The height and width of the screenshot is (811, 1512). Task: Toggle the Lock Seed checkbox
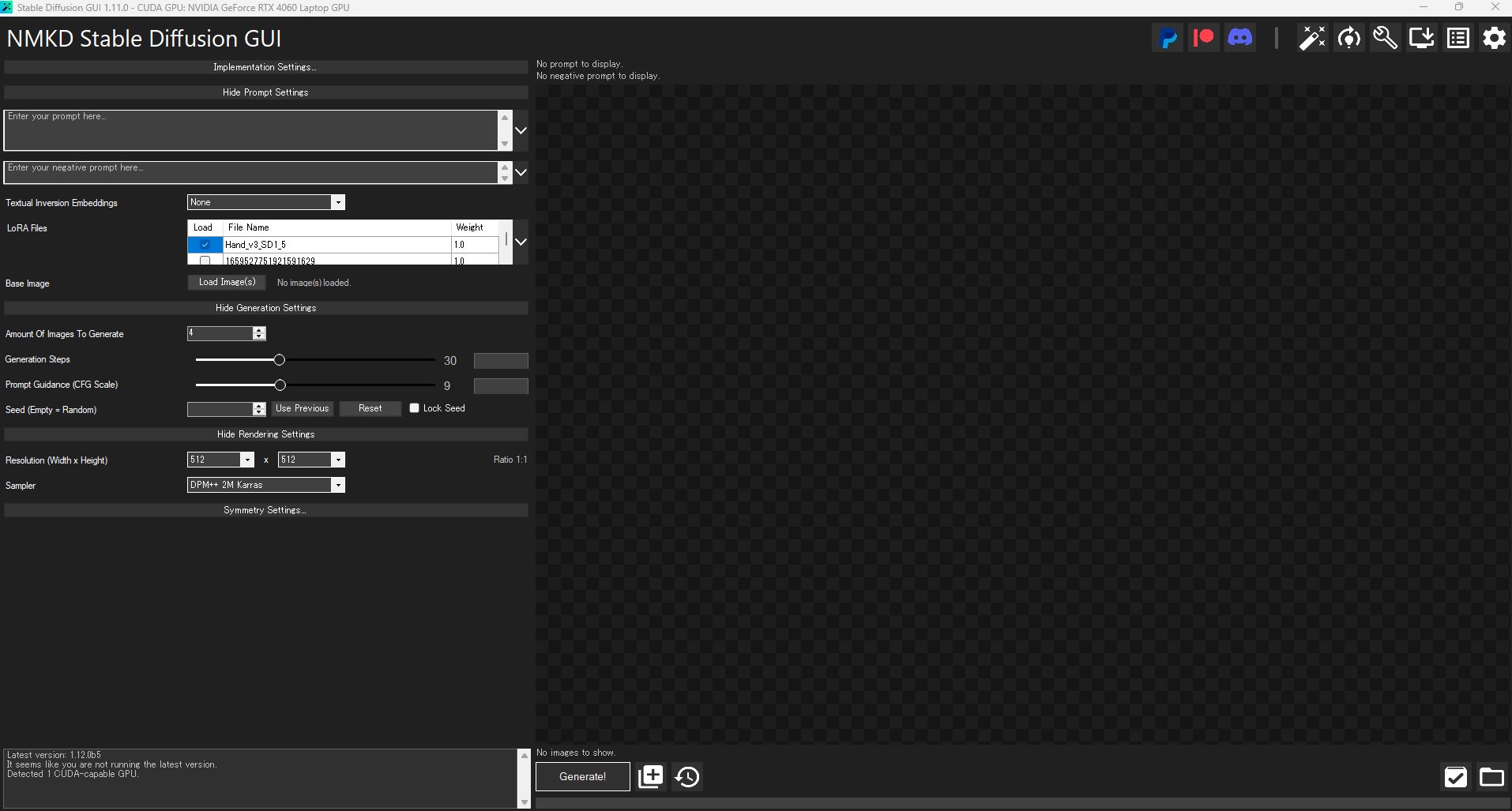pyautogui.click(x=414, y=408)
